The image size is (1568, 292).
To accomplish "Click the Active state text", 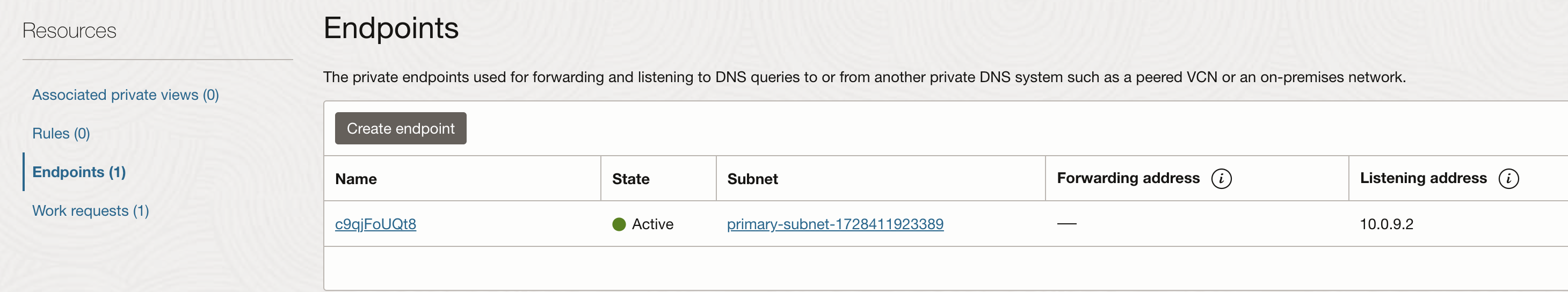I will pos(652,224).
